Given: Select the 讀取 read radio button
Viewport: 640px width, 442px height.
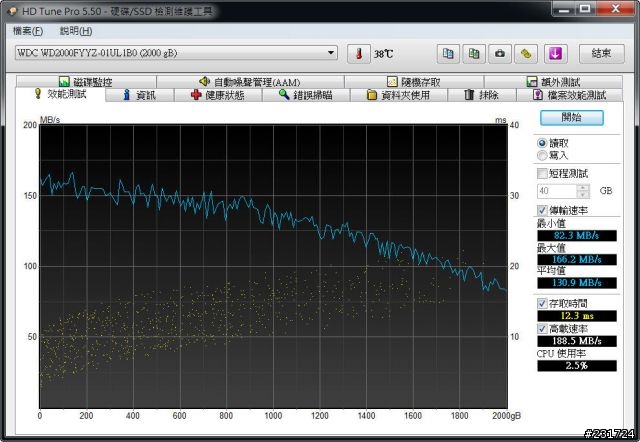Looking at the screenshot, I should coord(542,143).
